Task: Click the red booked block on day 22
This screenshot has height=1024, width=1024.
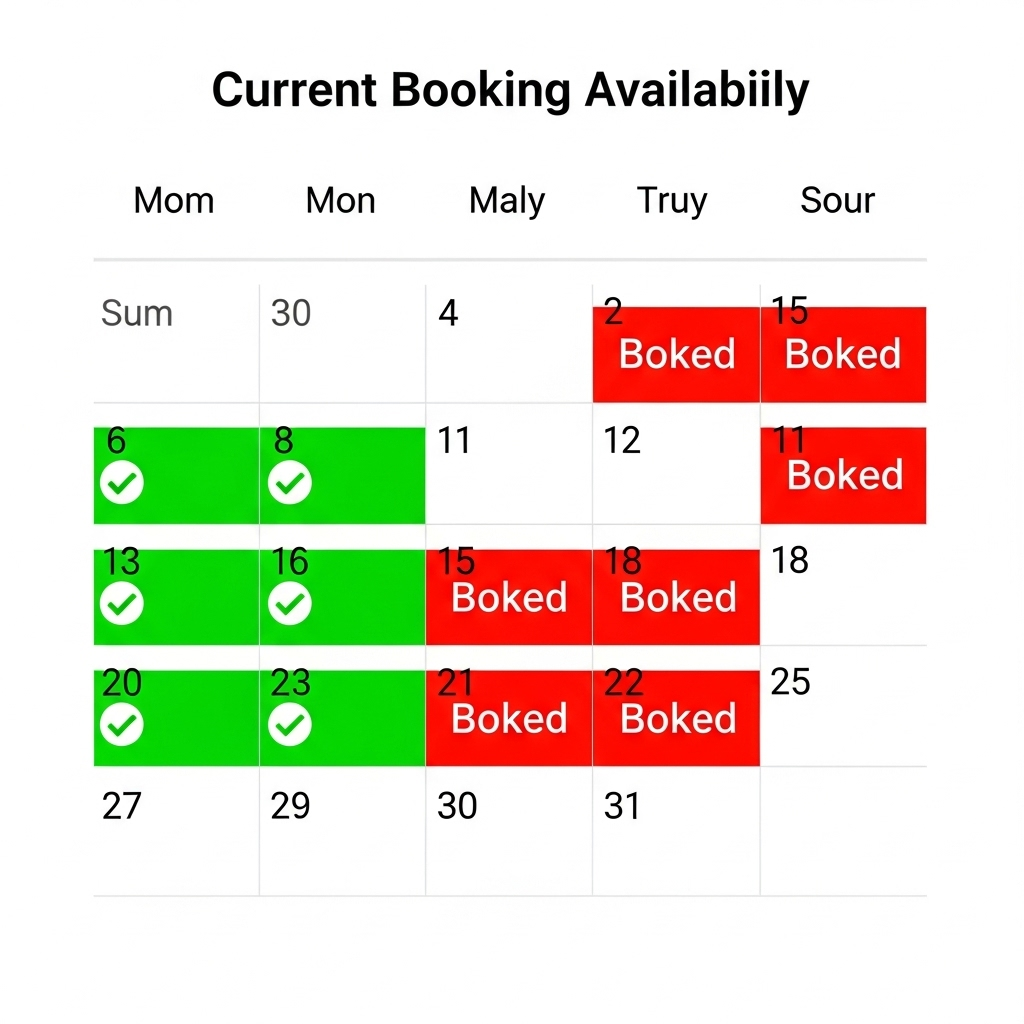Action: [677, 719]
